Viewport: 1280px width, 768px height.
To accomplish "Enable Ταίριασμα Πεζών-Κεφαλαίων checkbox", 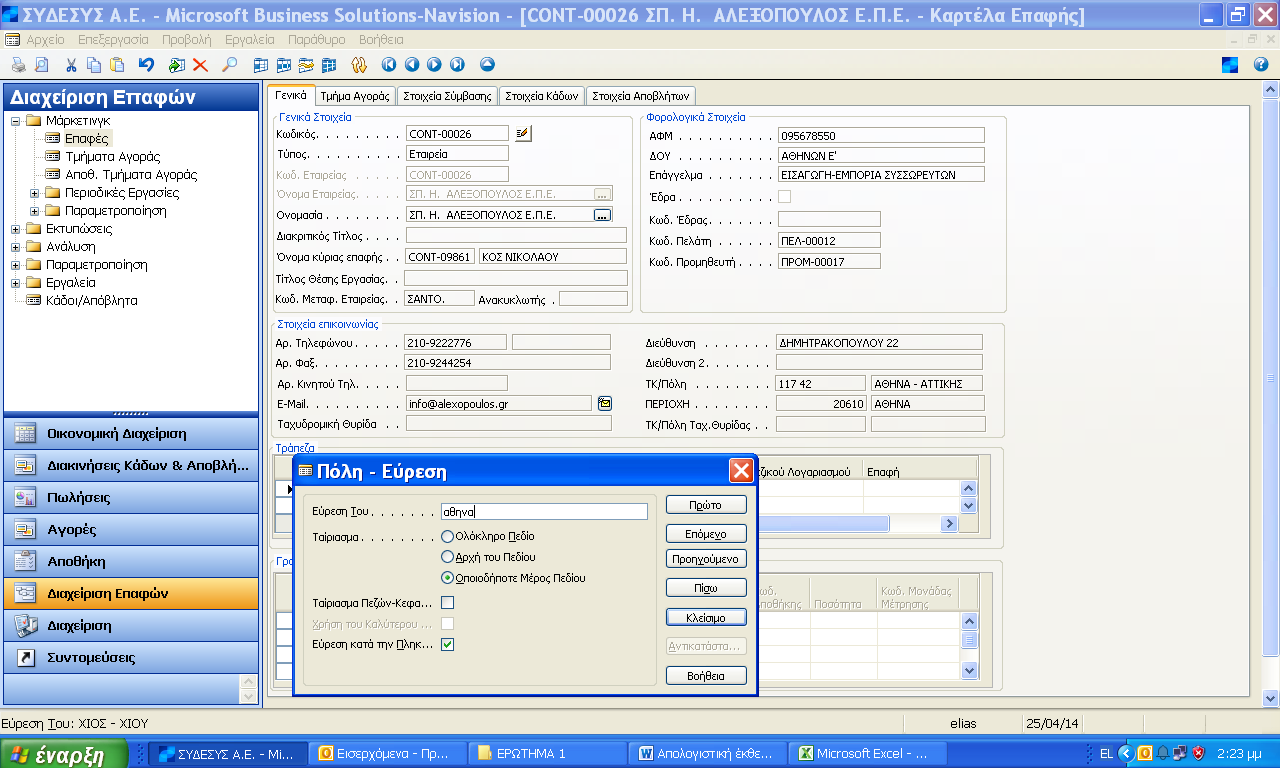I will coord(448,603).
